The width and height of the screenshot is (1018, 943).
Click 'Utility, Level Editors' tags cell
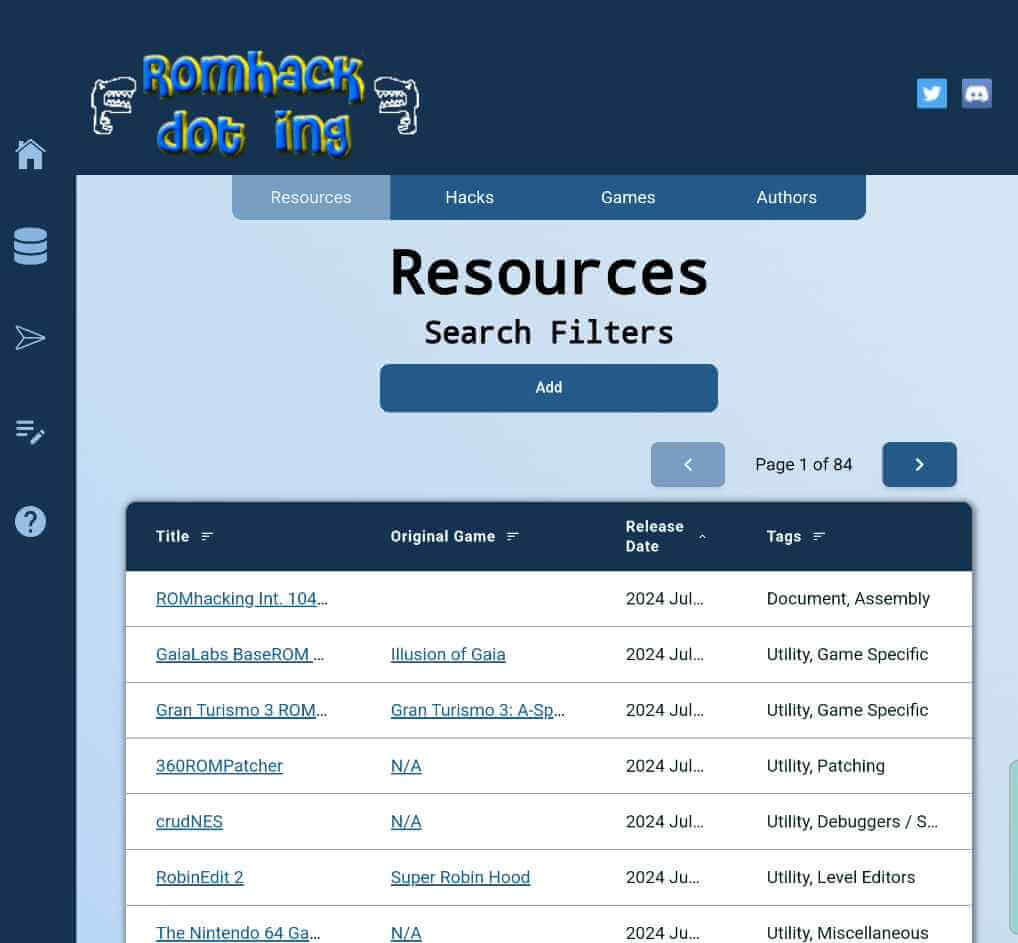[x=841, y=877]
